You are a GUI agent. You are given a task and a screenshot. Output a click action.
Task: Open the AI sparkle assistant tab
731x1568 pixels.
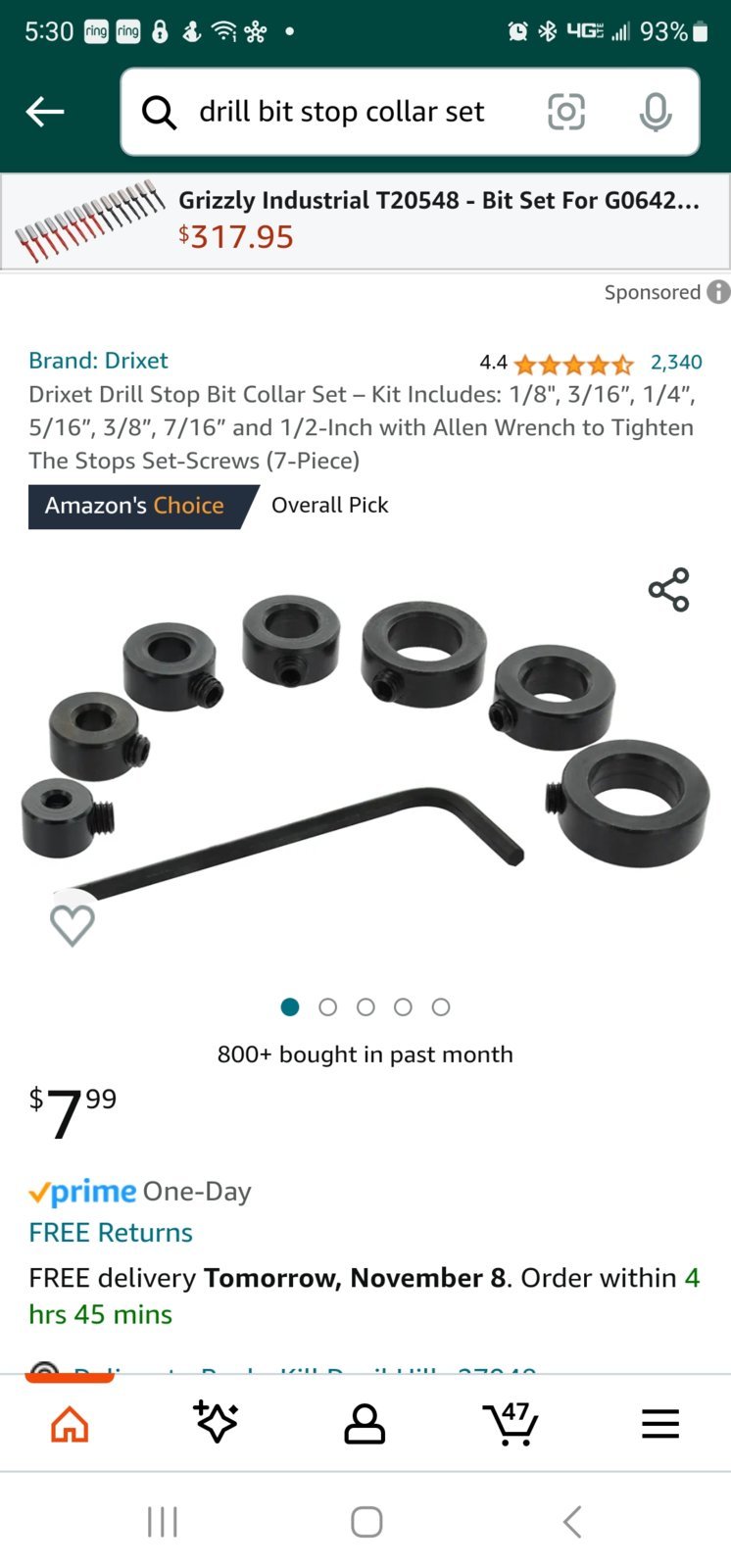click(x=216, y=1422)
